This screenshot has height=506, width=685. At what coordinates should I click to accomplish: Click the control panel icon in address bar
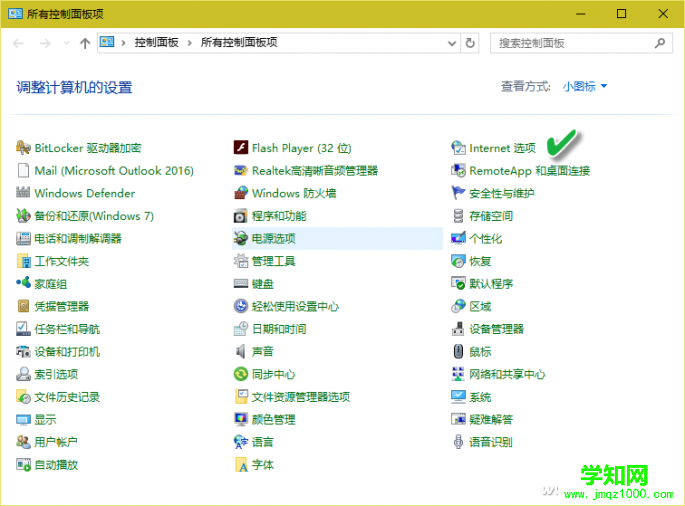tap(107, 42)
